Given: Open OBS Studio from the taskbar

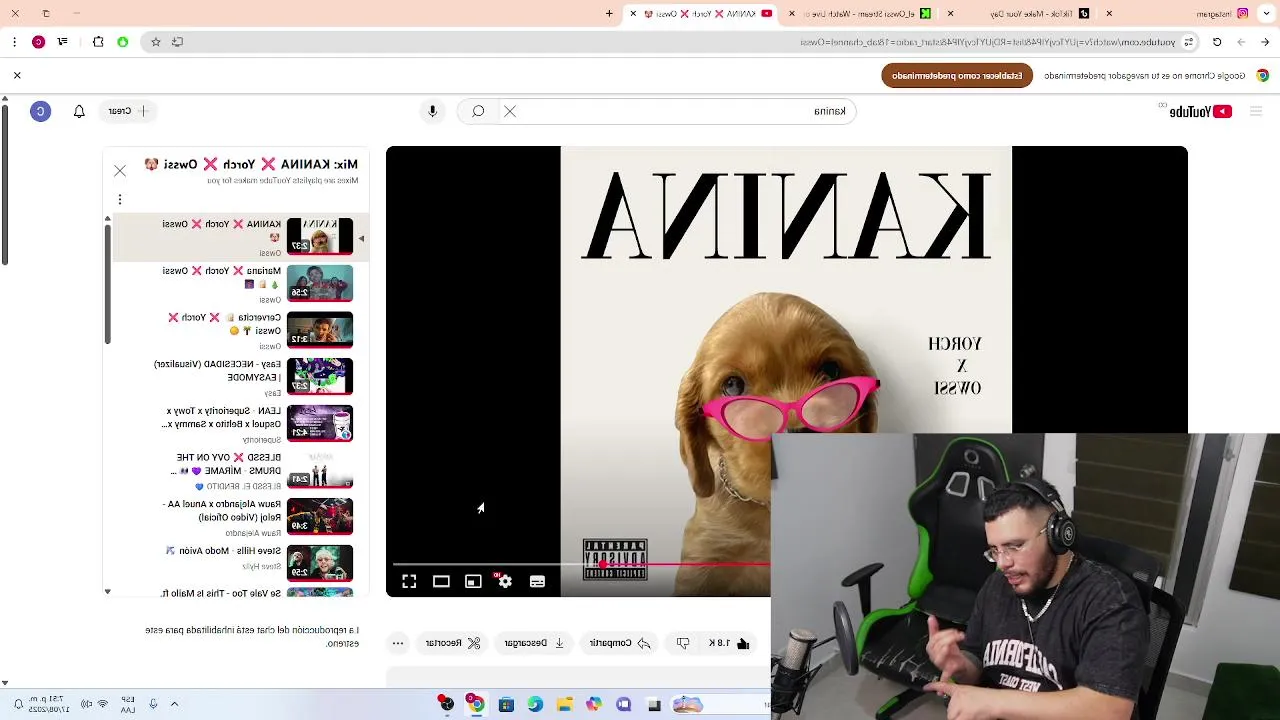Looking at the screenshot, I should 447,705.
